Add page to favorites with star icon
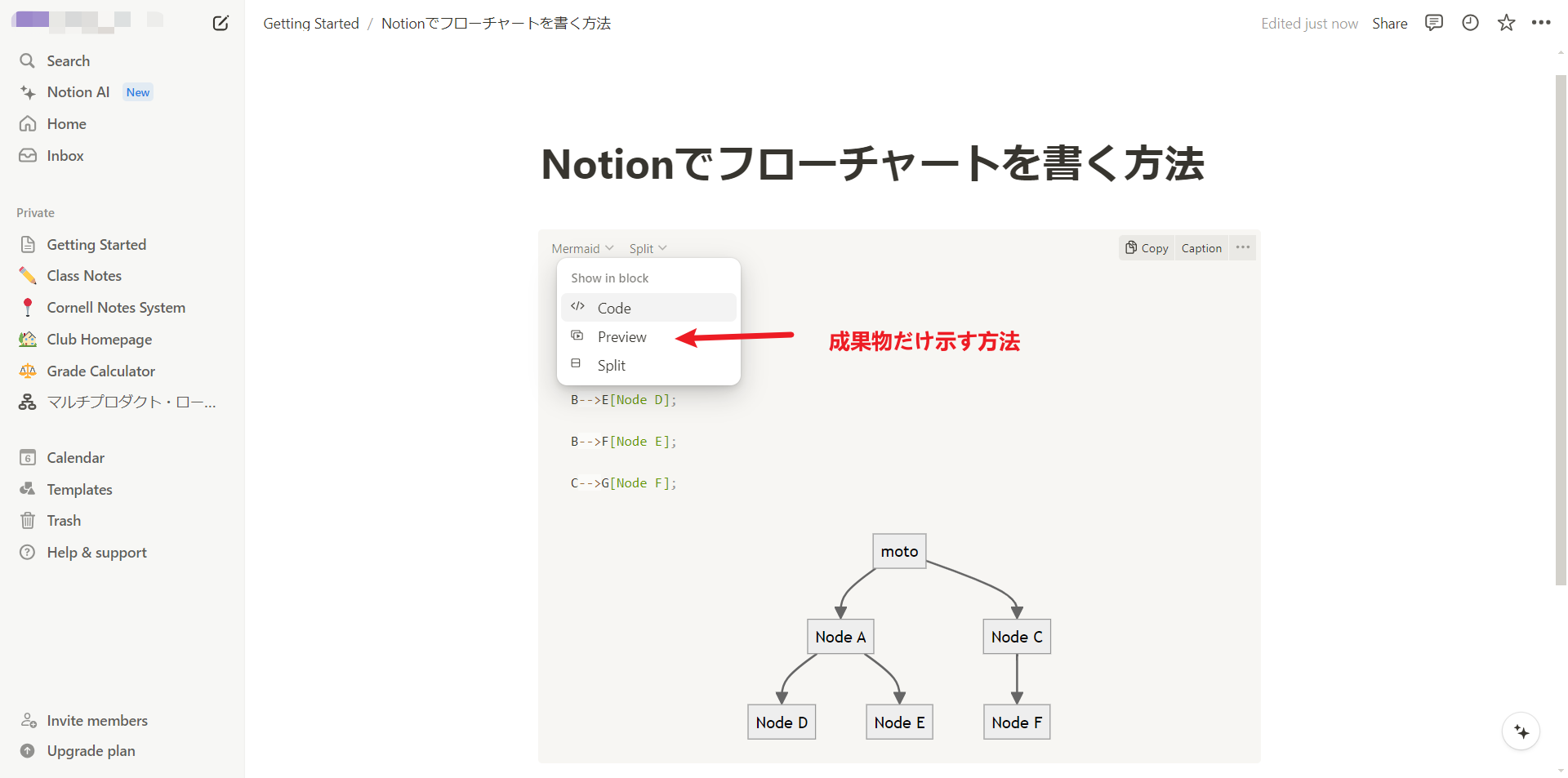Screen dimensions: 1568x778 coord(1506,23)
